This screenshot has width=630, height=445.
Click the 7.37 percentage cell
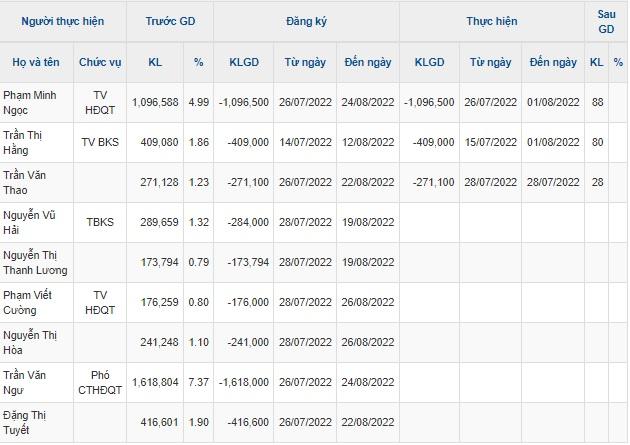(x=198, y=382)
